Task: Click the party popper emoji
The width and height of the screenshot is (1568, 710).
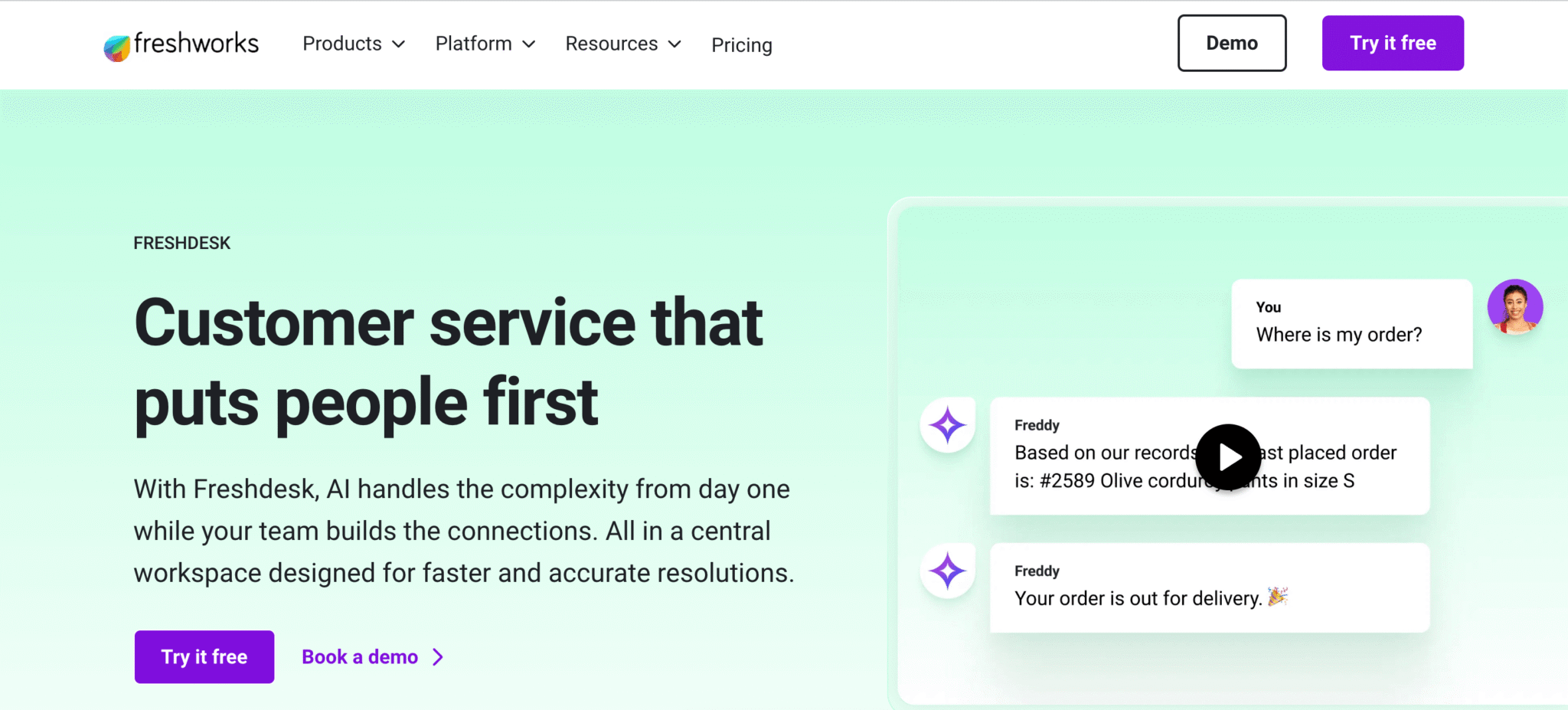Action: pyautogui.click(x=1278, y=597)
